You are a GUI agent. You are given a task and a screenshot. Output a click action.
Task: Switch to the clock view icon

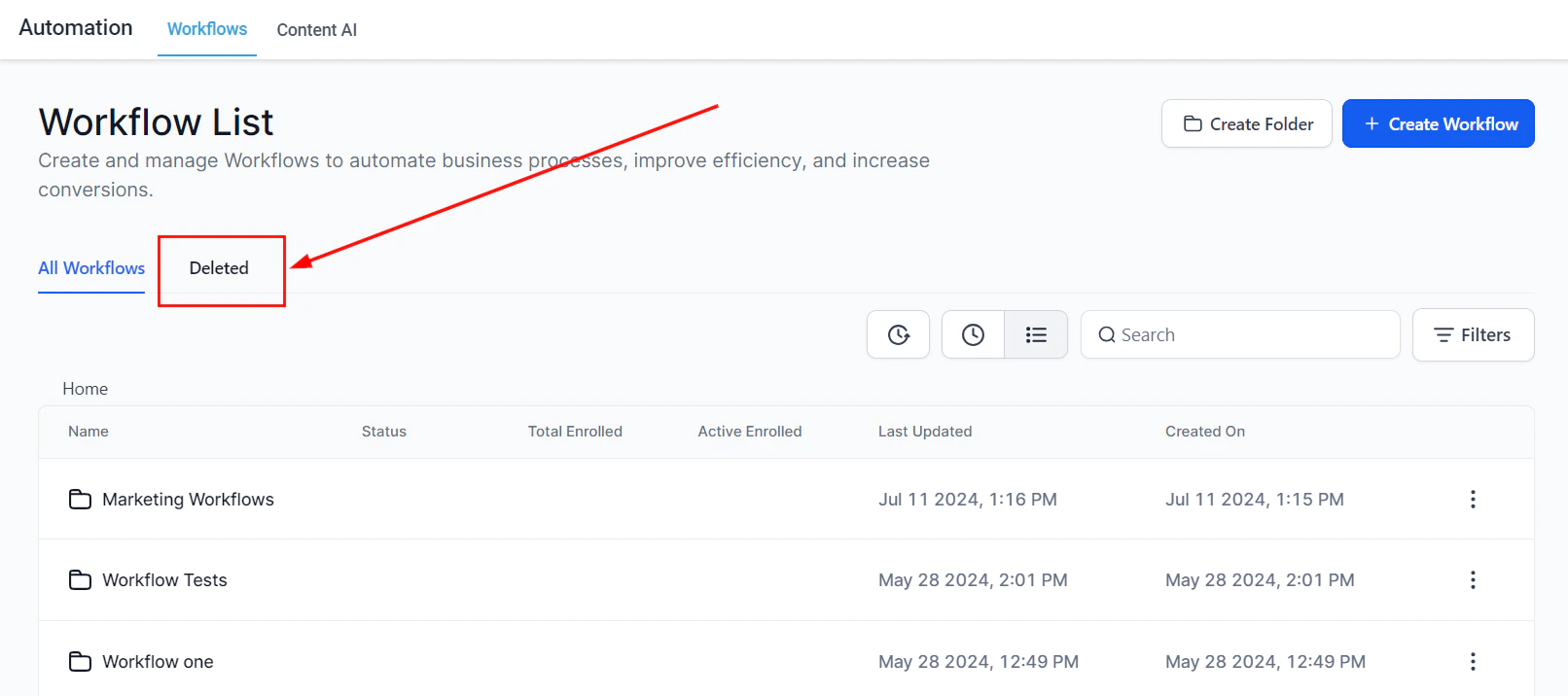tap(973, 334)
